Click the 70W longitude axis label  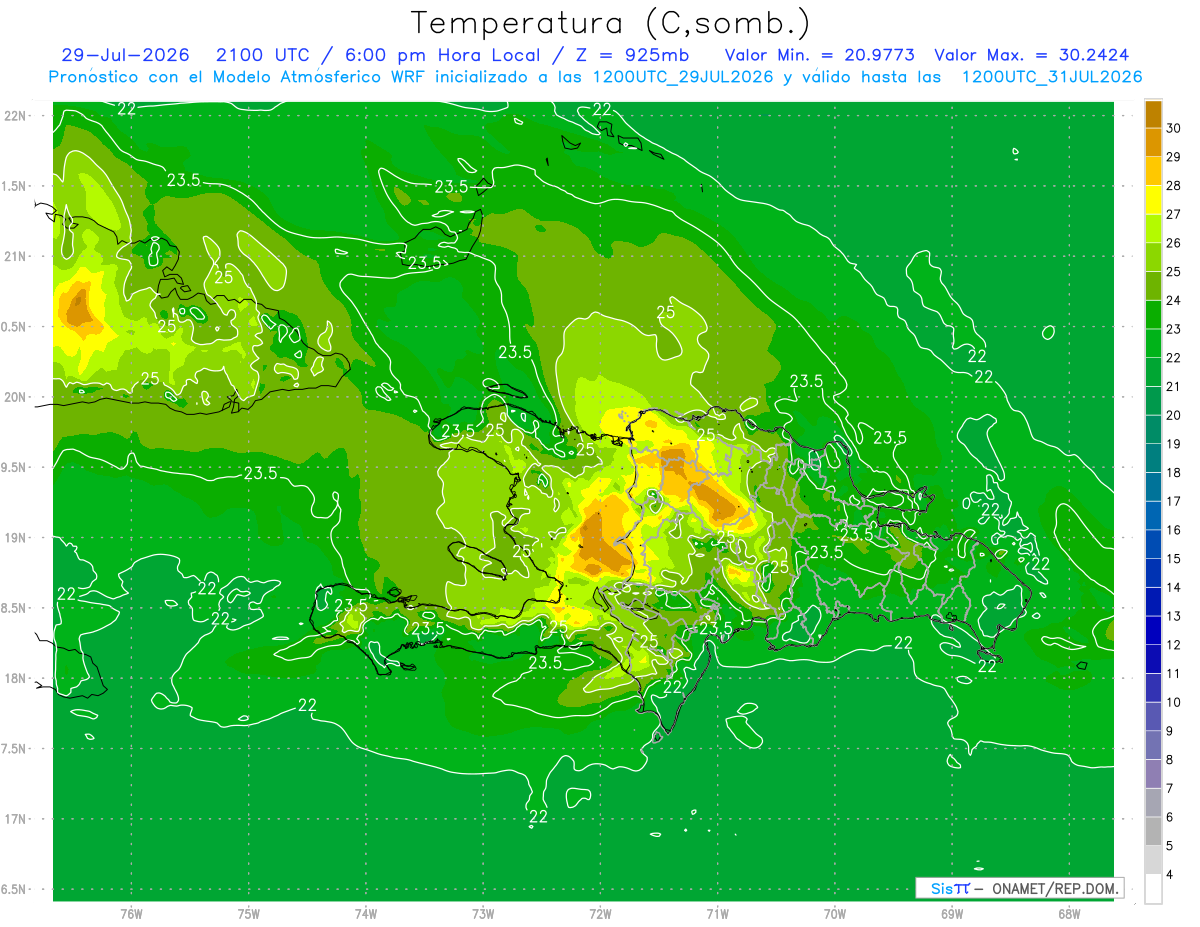(835, 913)
